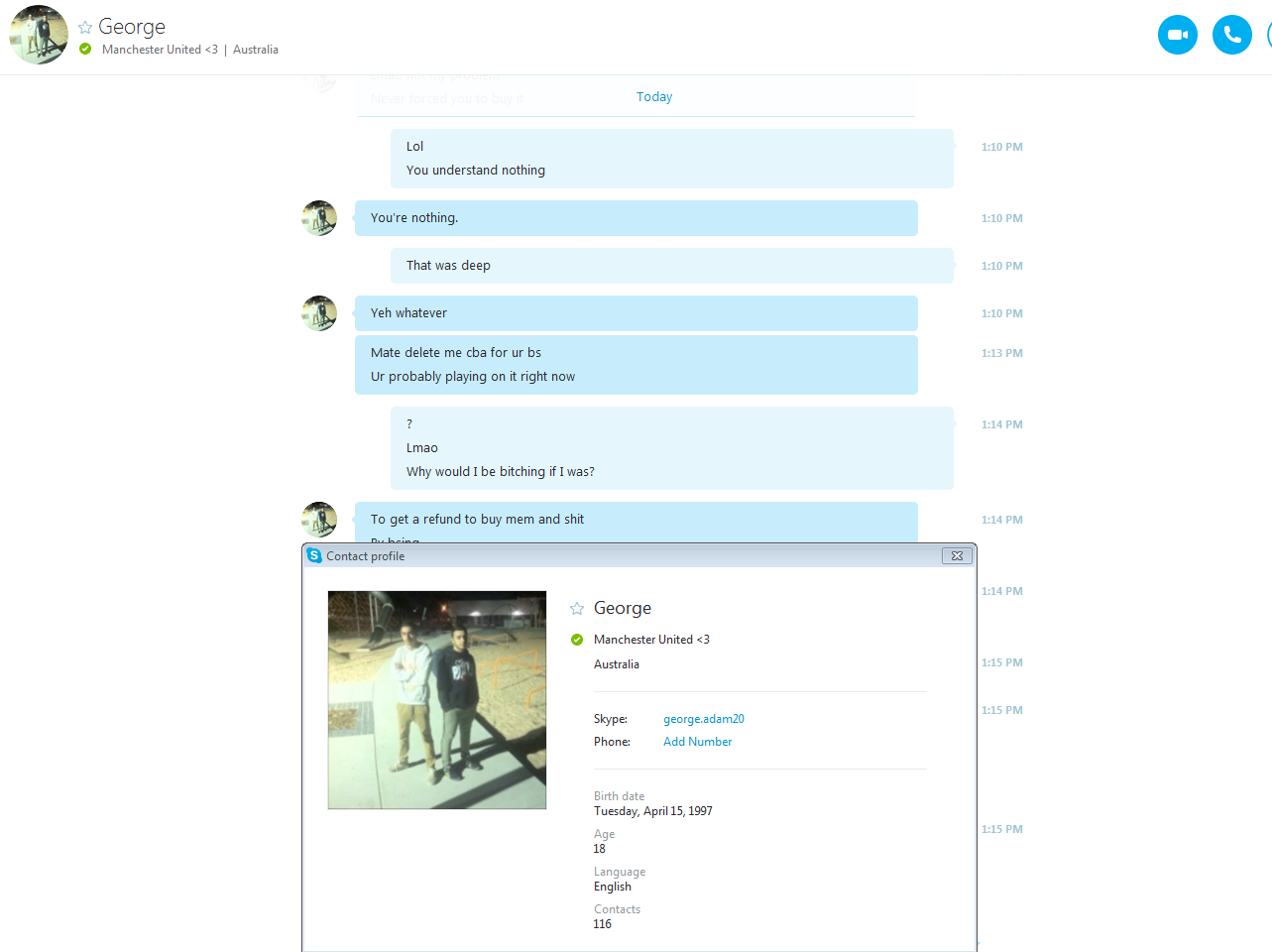
Task: Start a video call with George
Action: pyautogui.click(x=1177, y=35)
